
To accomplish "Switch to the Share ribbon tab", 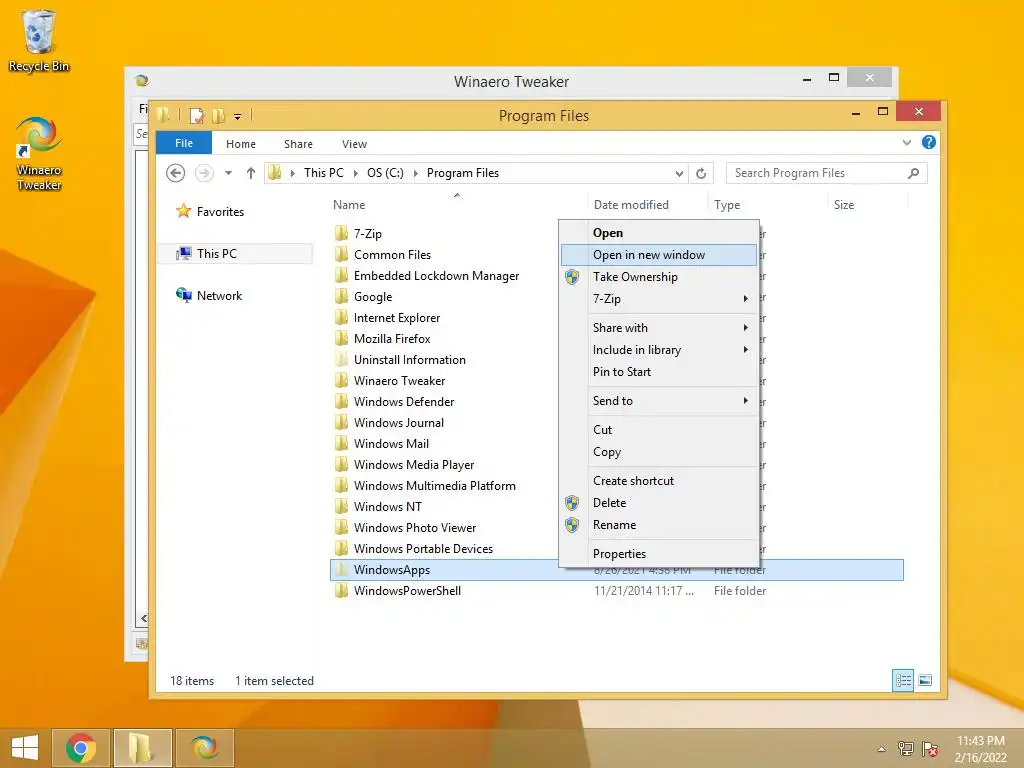I will pyautogui.click(x=298, y=144).
